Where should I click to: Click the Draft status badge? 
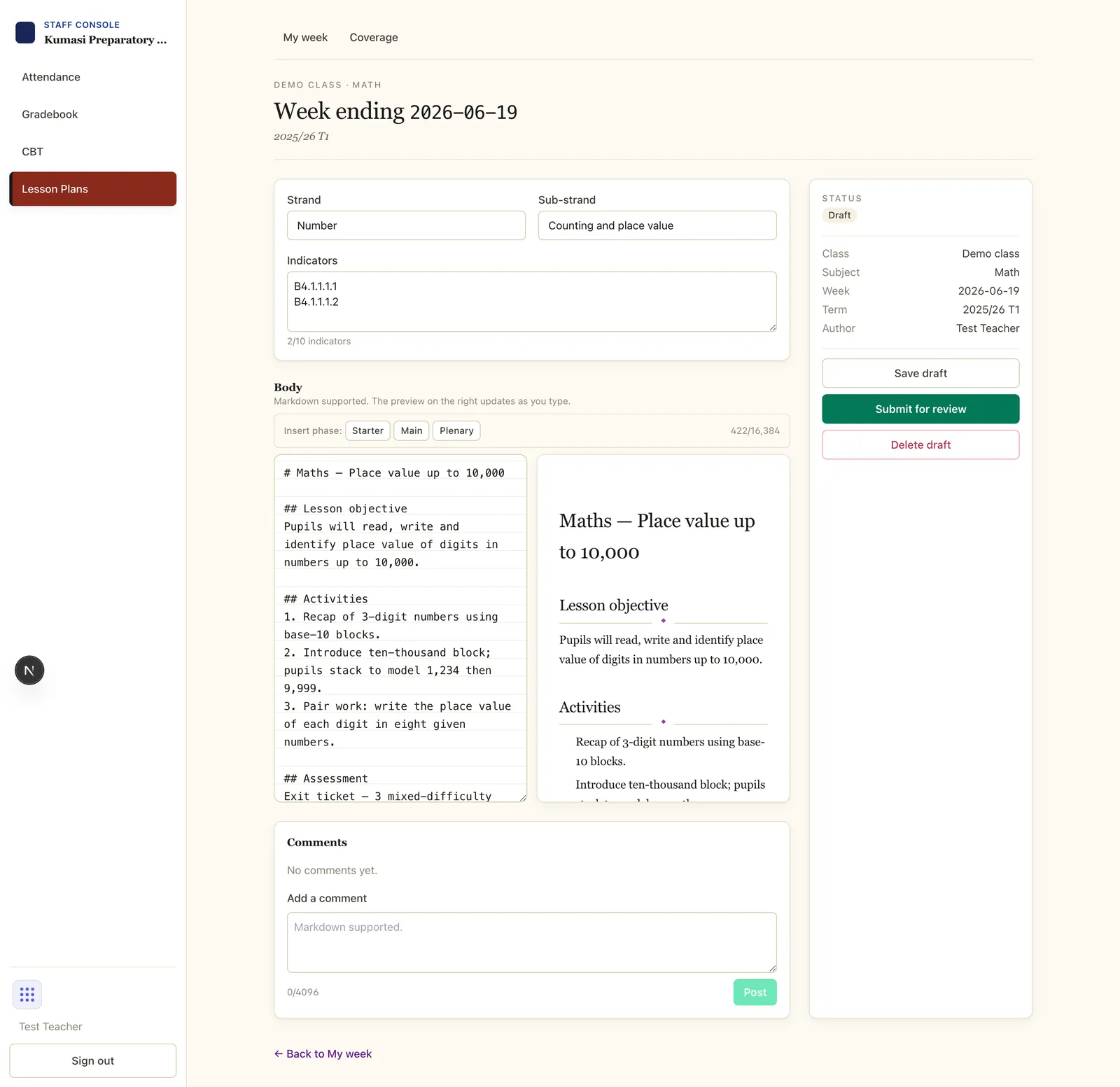839,216
